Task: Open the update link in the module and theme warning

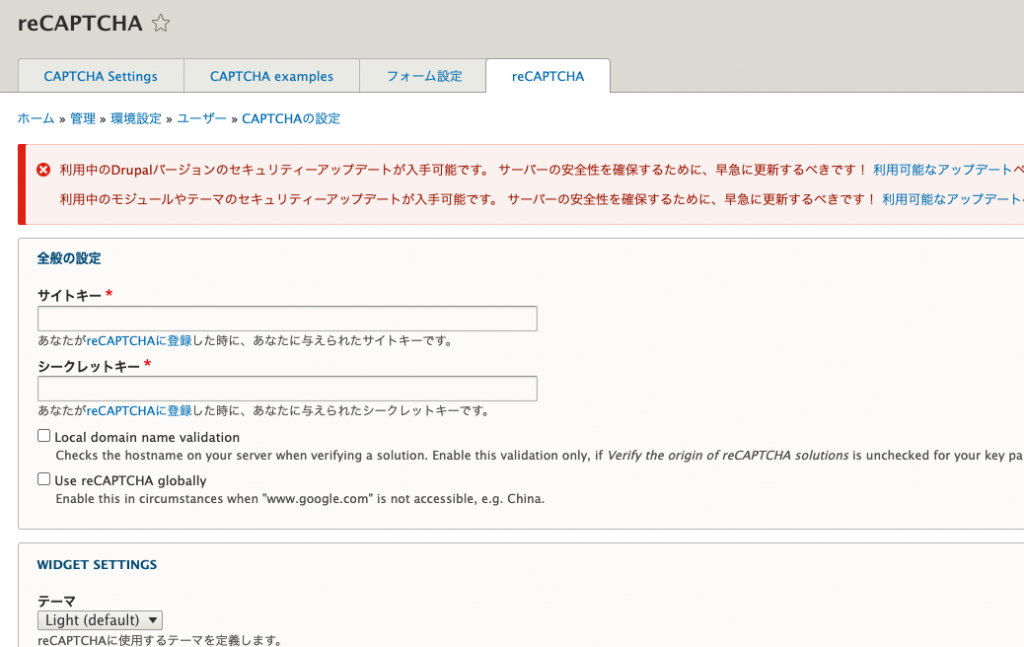Action: [x=953, y=199]
